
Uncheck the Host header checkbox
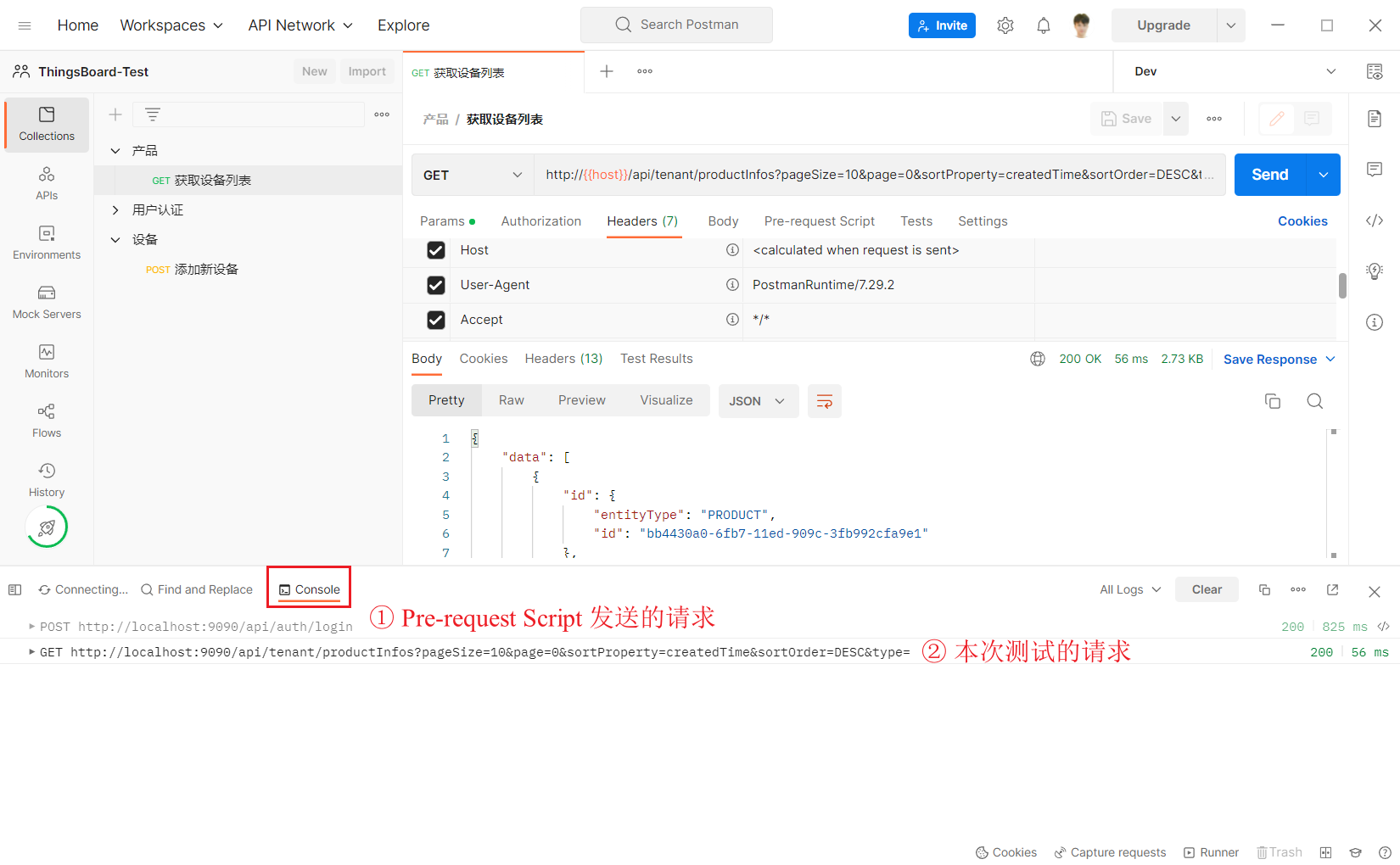[436, 250]
